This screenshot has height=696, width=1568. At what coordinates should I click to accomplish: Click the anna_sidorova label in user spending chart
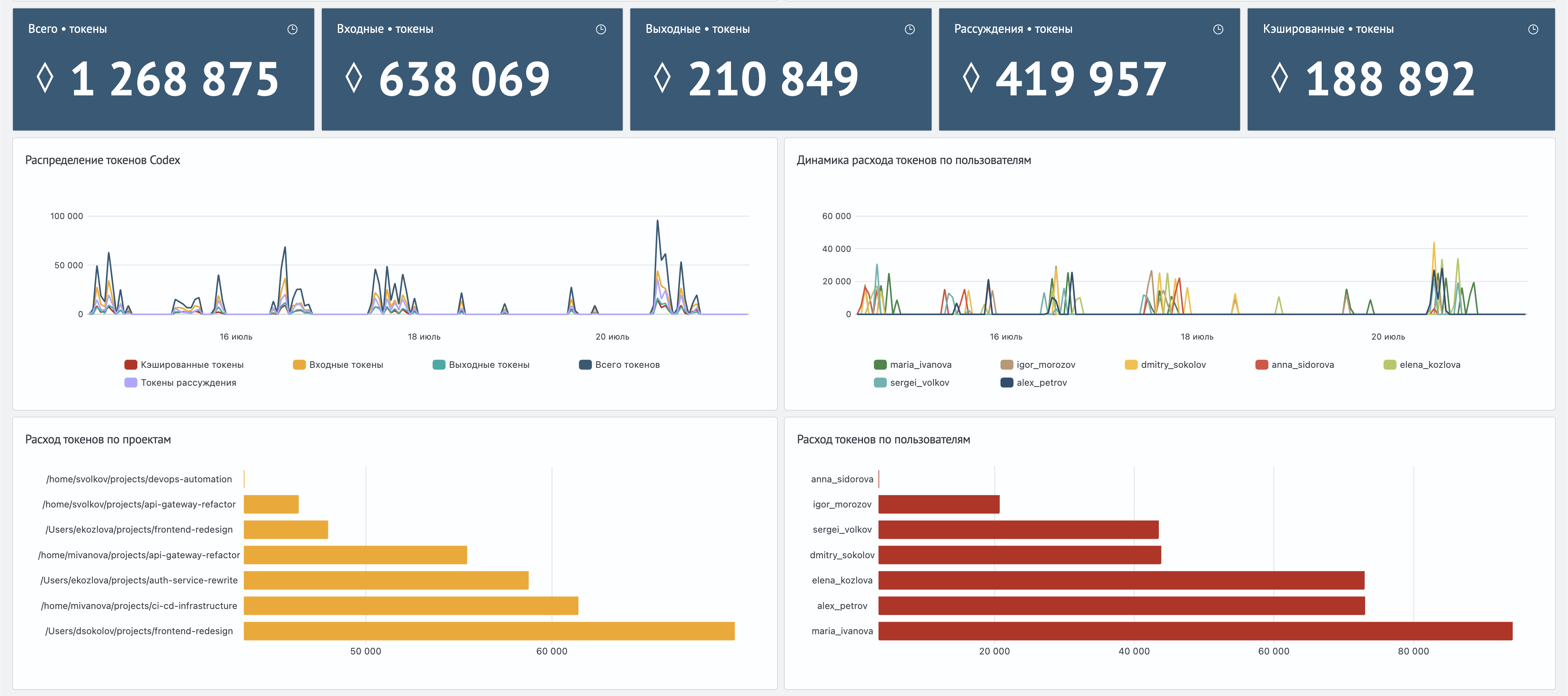pyautogui.click(x=842, y=479)
